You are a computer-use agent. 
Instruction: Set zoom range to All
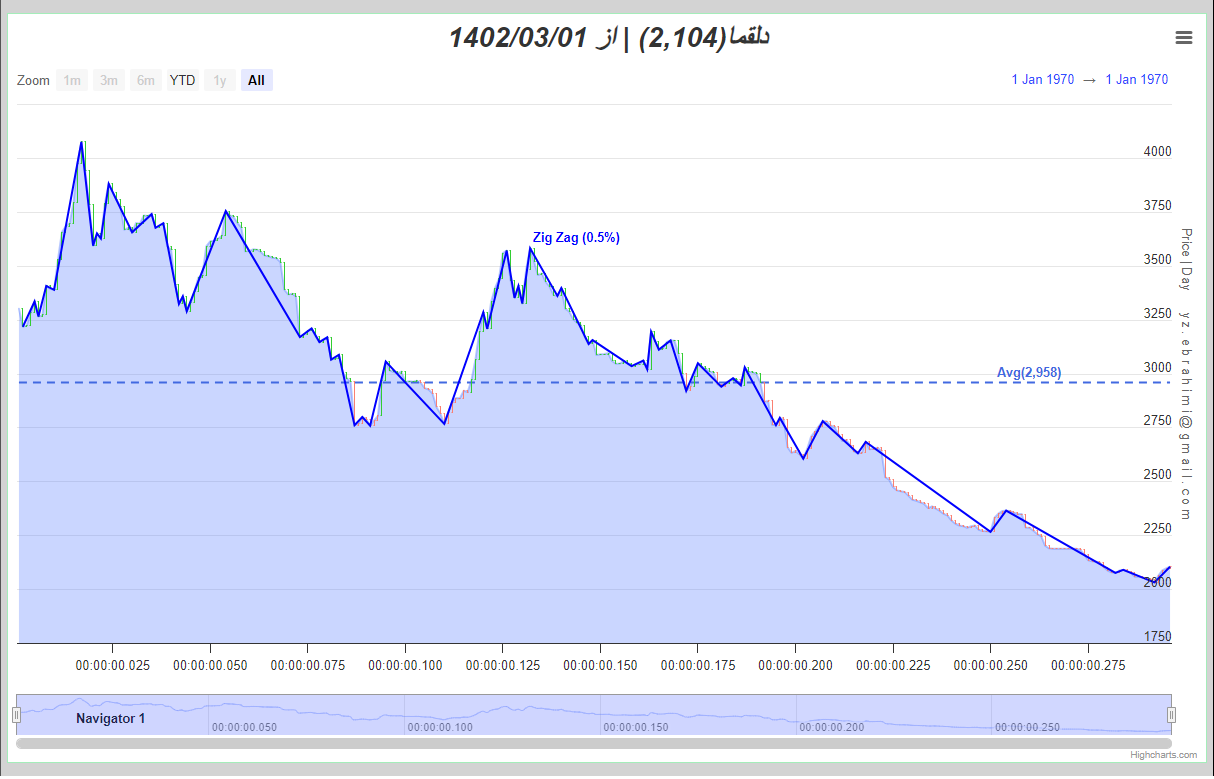[x=257, y=80]
